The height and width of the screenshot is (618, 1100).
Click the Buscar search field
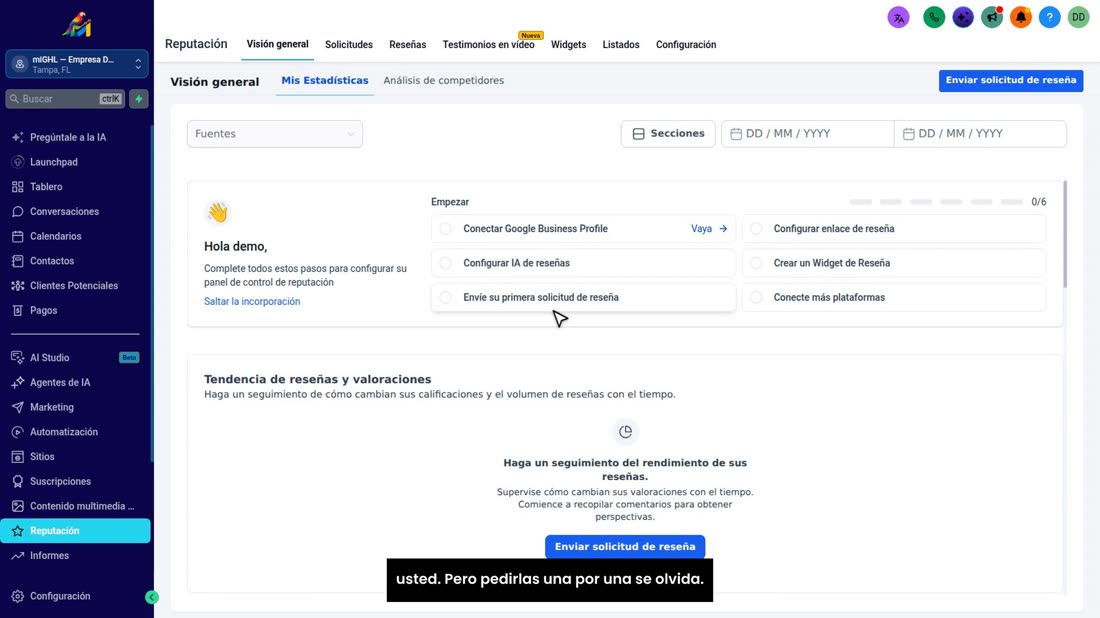[x=65, y=99]
